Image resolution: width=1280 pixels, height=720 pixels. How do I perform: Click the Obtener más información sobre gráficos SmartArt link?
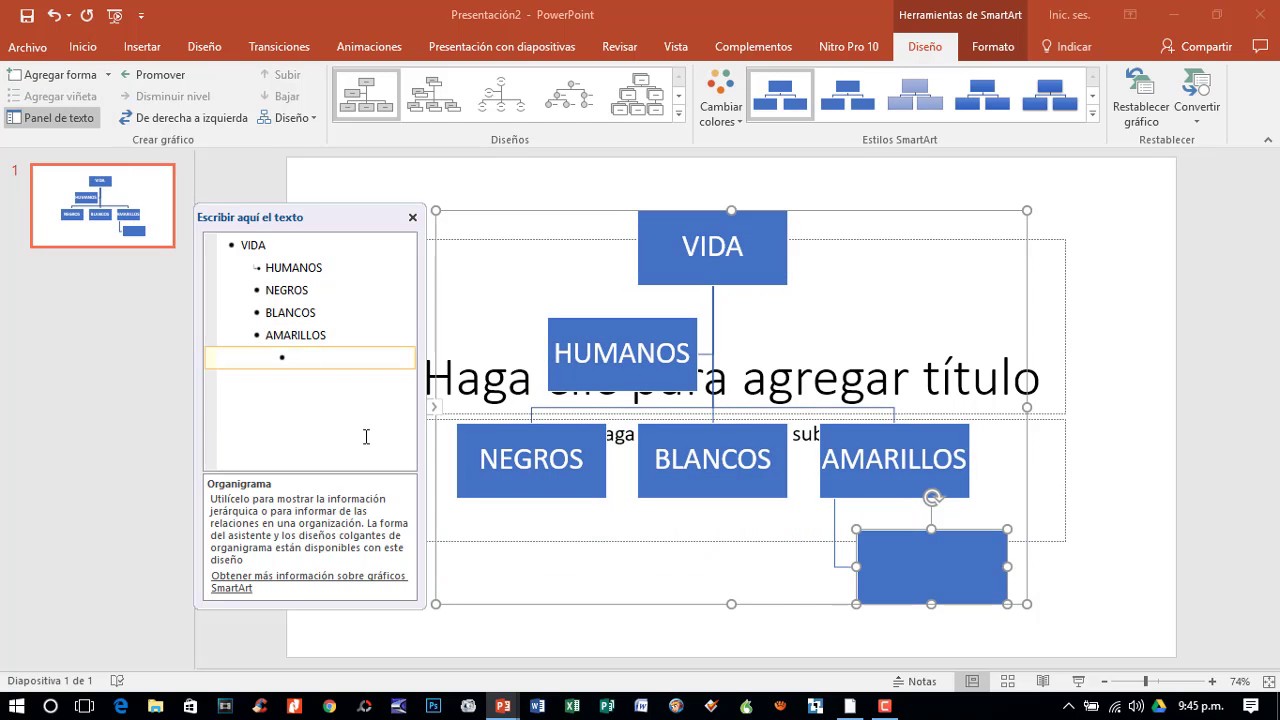tap(308, 581)
